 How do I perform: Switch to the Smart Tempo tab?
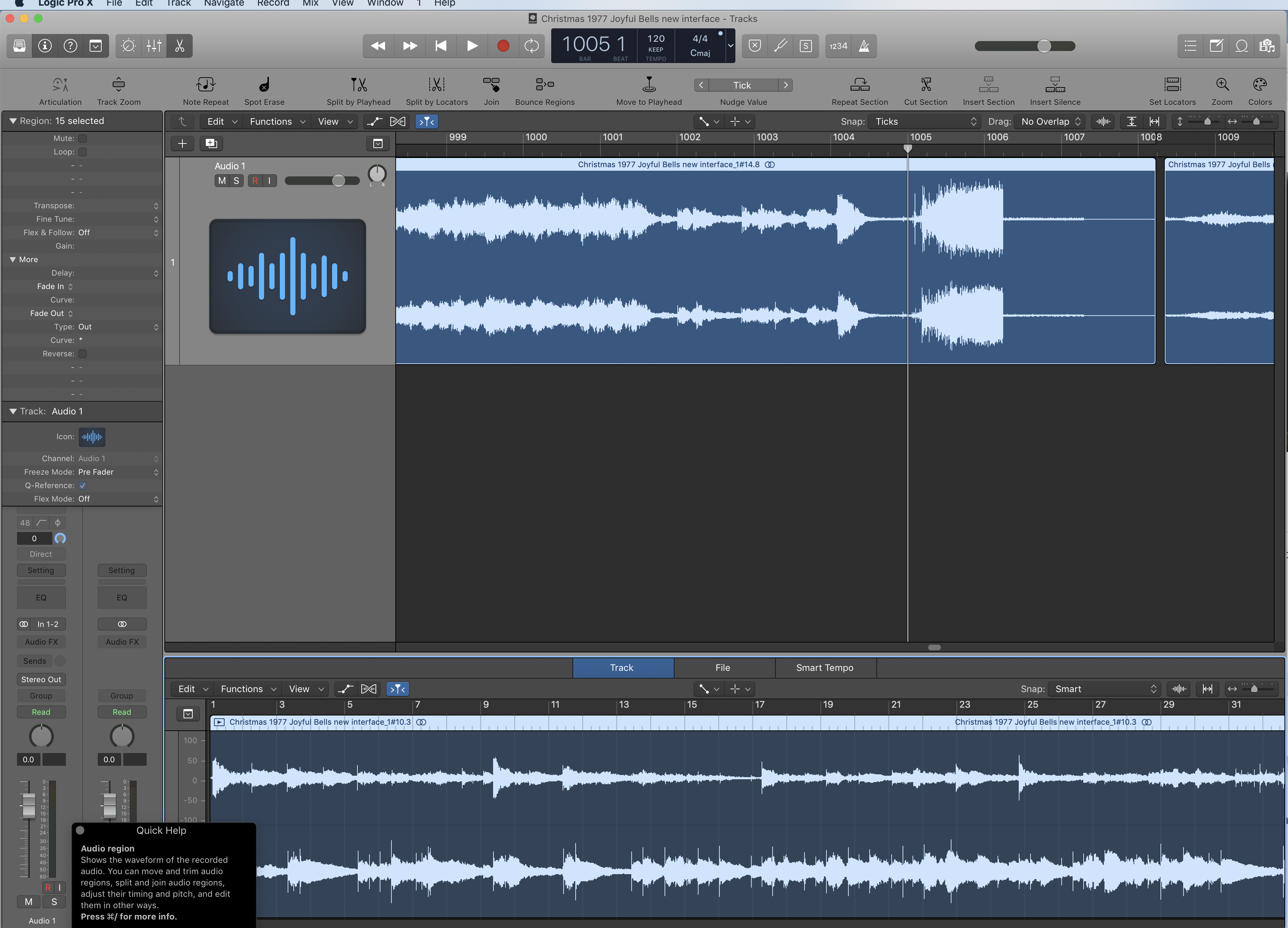pos(825,668)
